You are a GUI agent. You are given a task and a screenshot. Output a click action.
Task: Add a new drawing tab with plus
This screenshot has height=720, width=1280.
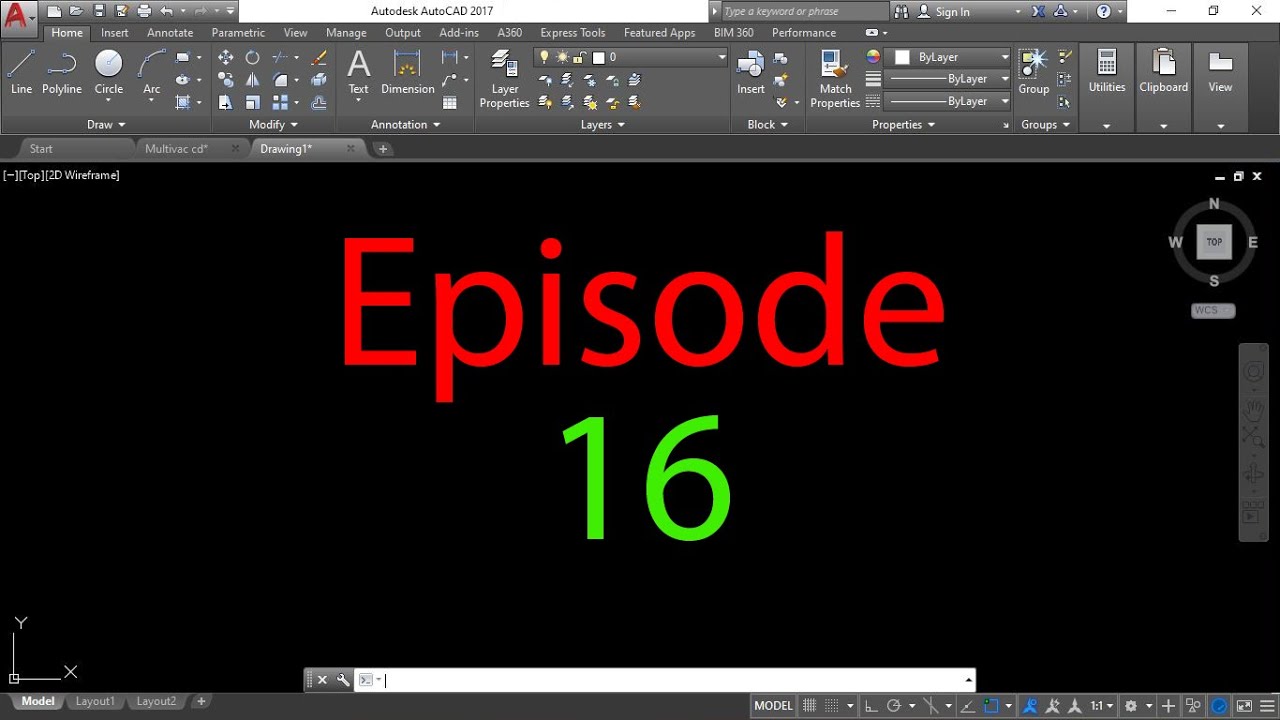tap(382, 149)
